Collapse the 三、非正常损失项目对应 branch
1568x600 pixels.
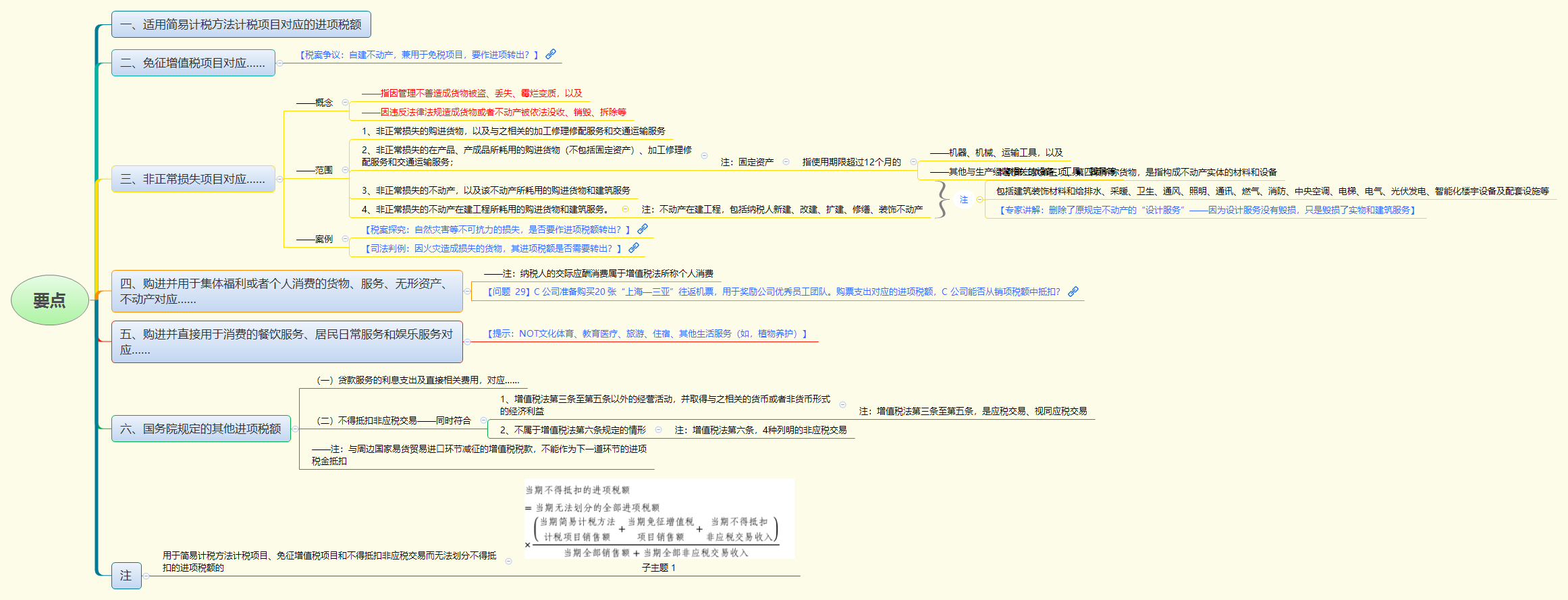pos(280,180)
